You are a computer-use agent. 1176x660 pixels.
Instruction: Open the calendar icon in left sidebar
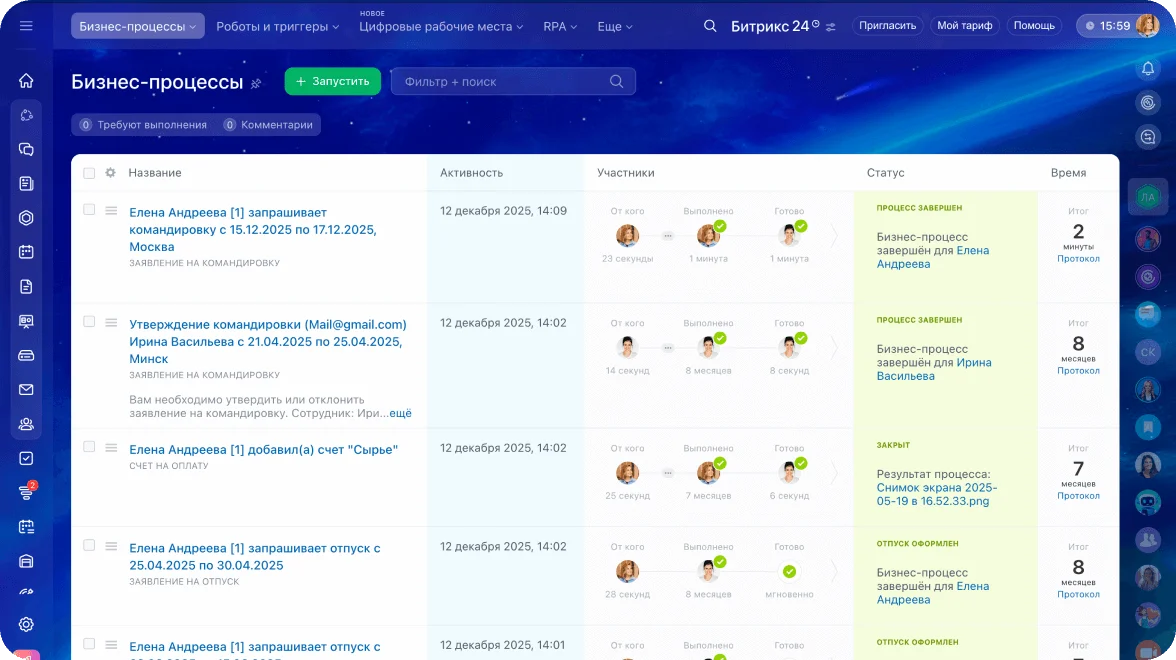(26, 252)
